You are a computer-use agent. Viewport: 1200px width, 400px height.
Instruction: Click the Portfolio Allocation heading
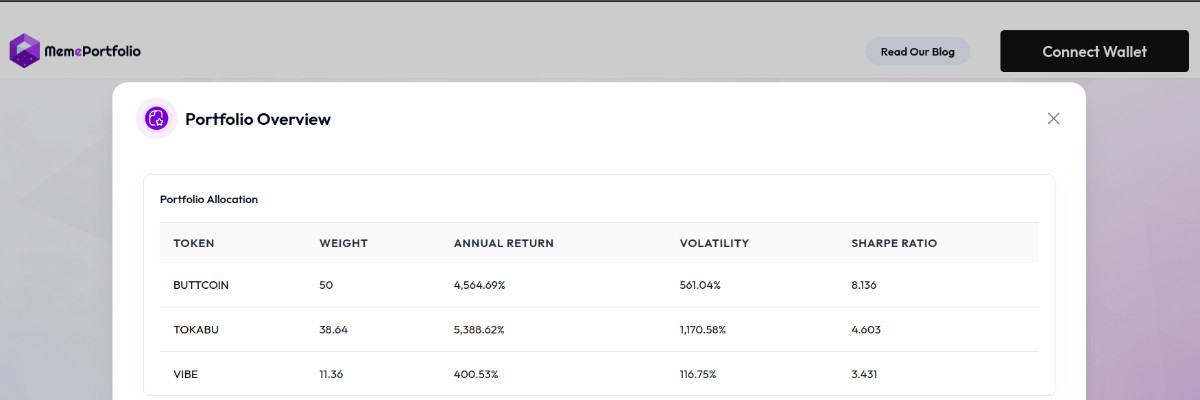209,199
